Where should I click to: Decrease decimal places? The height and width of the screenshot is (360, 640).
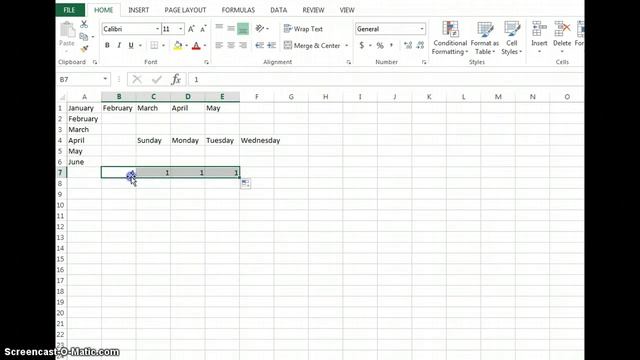pyautogui.click(x=420, y=45)
